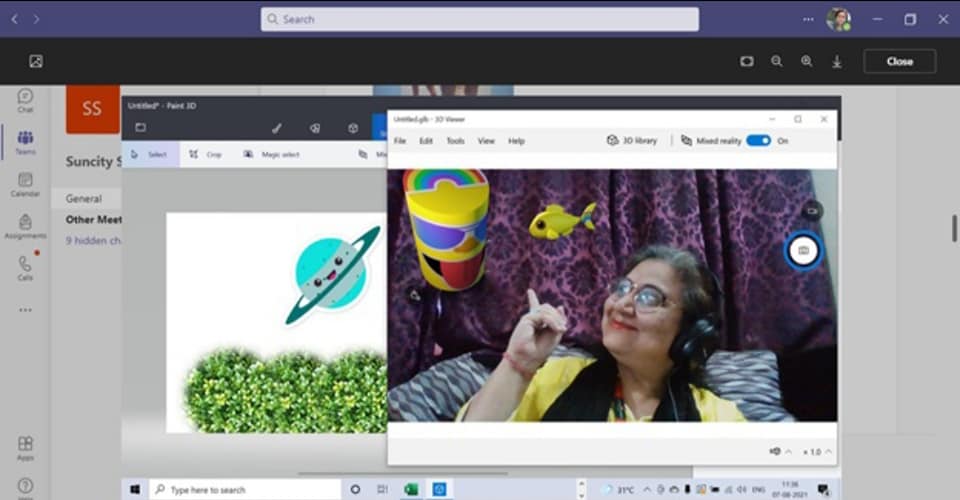Open File menu in 3D Viewer
The width and height of the screenshot is (960, 500).
tap(400, 141)
